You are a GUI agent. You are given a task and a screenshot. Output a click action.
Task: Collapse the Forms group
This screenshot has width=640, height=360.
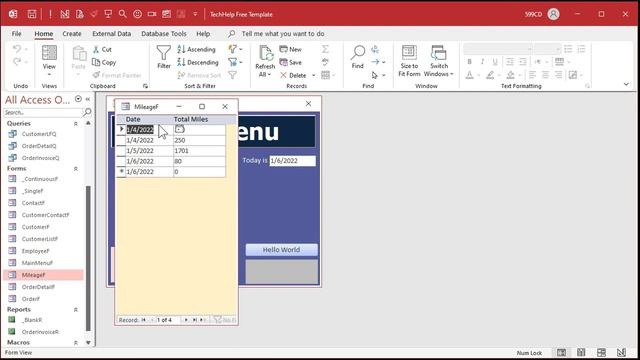tap(76, 169)
